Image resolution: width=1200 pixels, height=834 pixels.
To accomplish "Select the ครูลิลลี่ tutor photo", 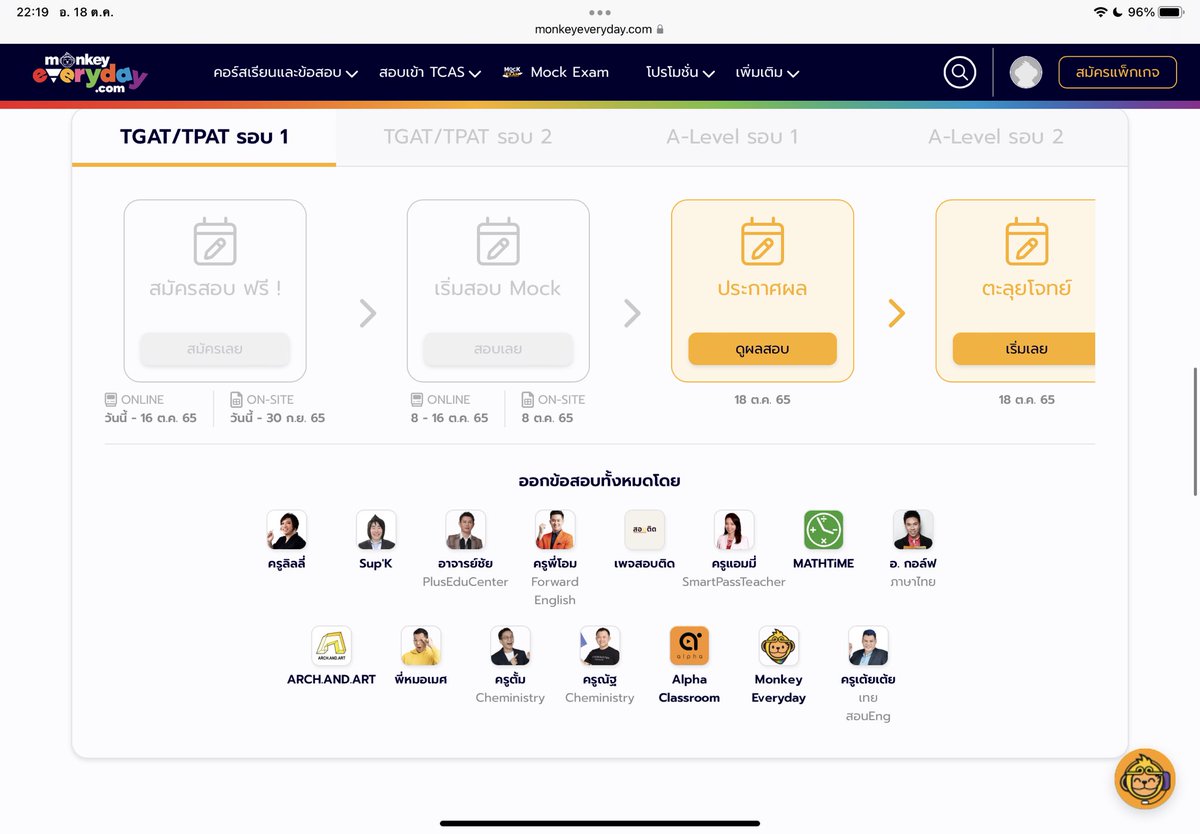I will (x=287, y=530).
